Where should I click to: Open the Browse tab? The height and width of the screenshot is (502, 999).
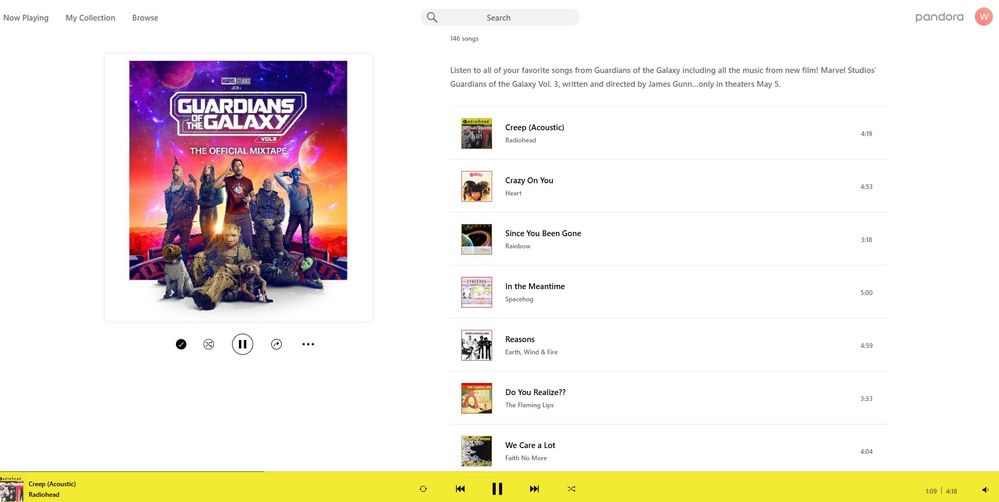pyautogui.click(x=145, y=18)
